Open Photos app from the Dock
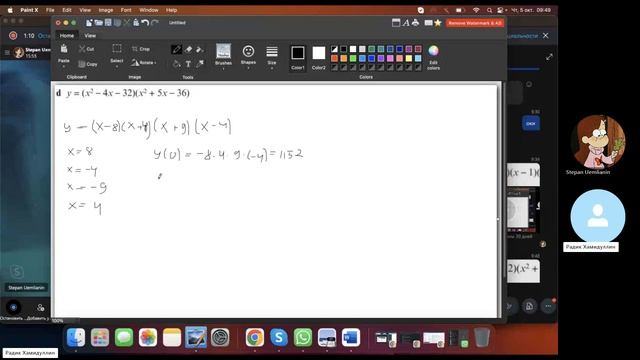 coord(148,338)
